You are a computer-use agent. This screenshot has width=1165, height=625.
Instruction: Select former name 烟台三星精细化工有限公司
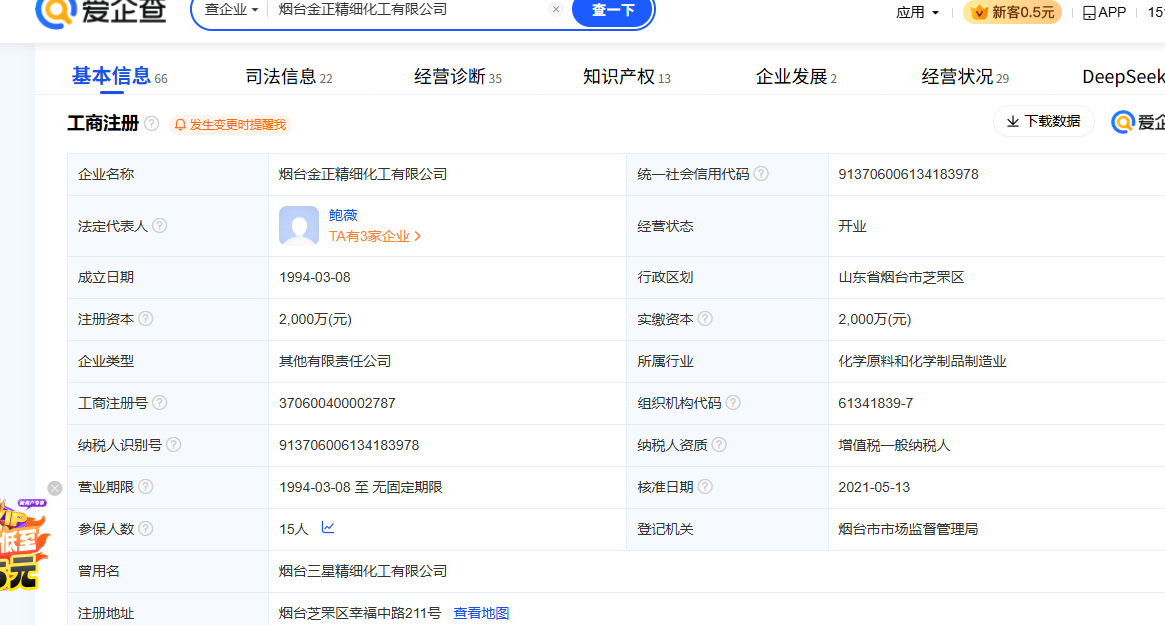[363, 571]
